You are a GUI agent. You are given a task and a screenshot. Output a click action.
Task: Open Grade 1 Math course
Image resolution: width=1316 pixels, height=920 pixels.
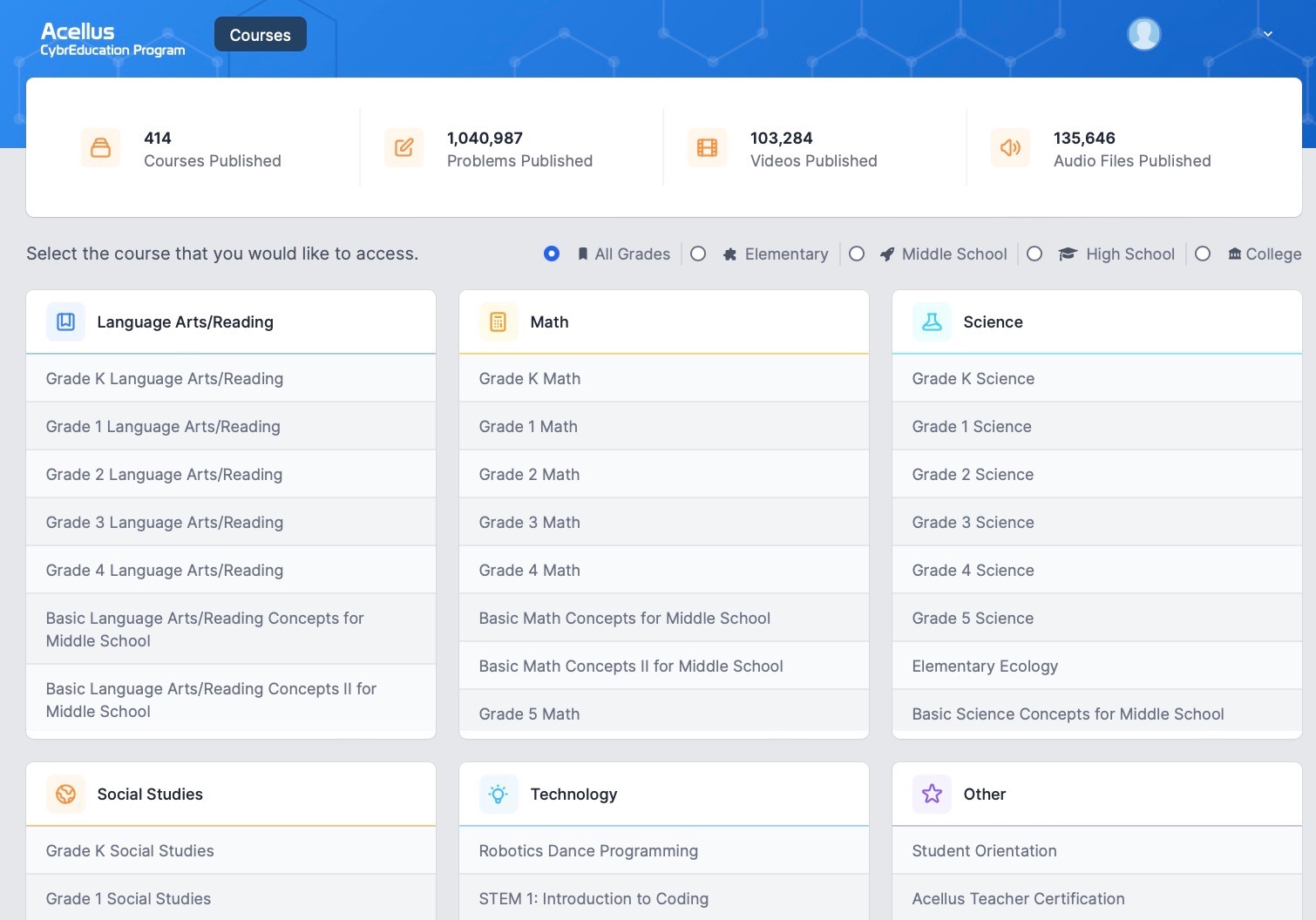664,426
